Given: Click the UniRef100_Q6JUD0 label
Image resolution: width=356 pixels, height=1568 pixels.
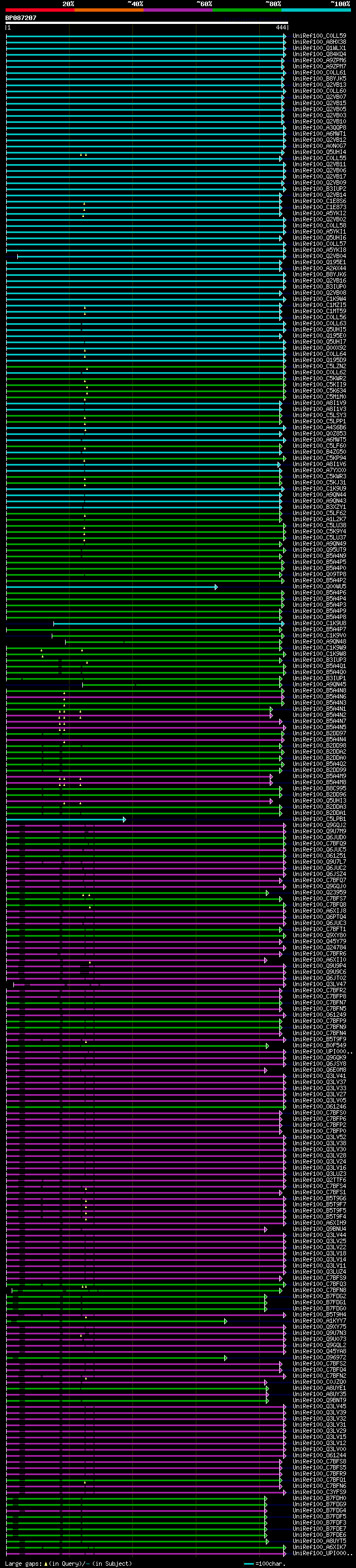Looking at the screenshot, I should click(x=319, y=838).
